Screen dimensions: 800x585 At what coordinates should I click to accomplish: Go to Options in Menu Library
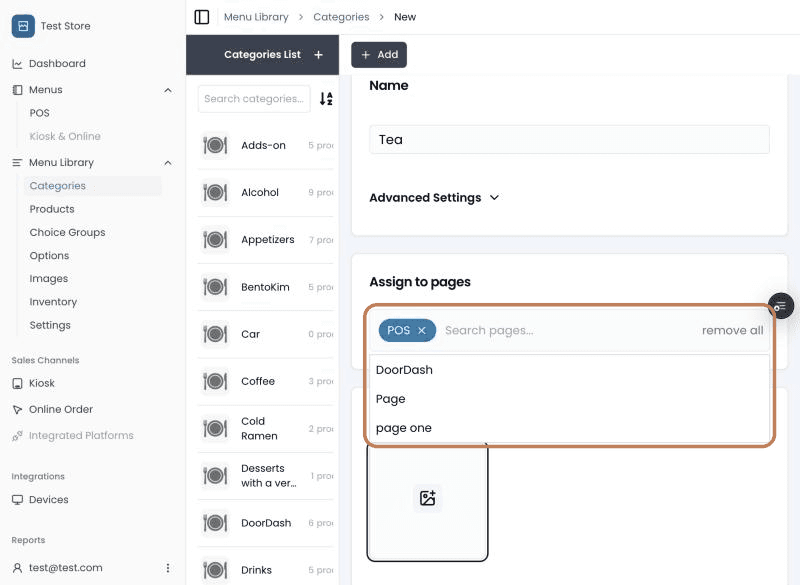[49, 256]
